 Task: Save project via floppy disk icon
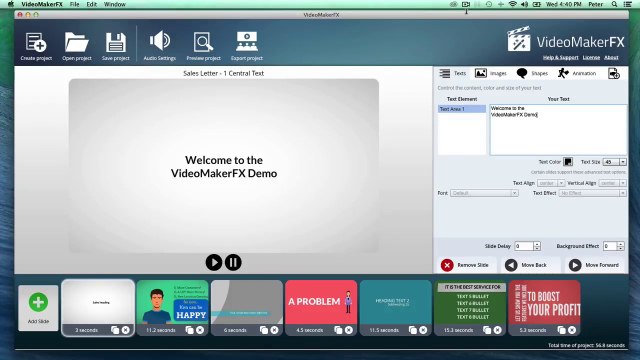116,42
